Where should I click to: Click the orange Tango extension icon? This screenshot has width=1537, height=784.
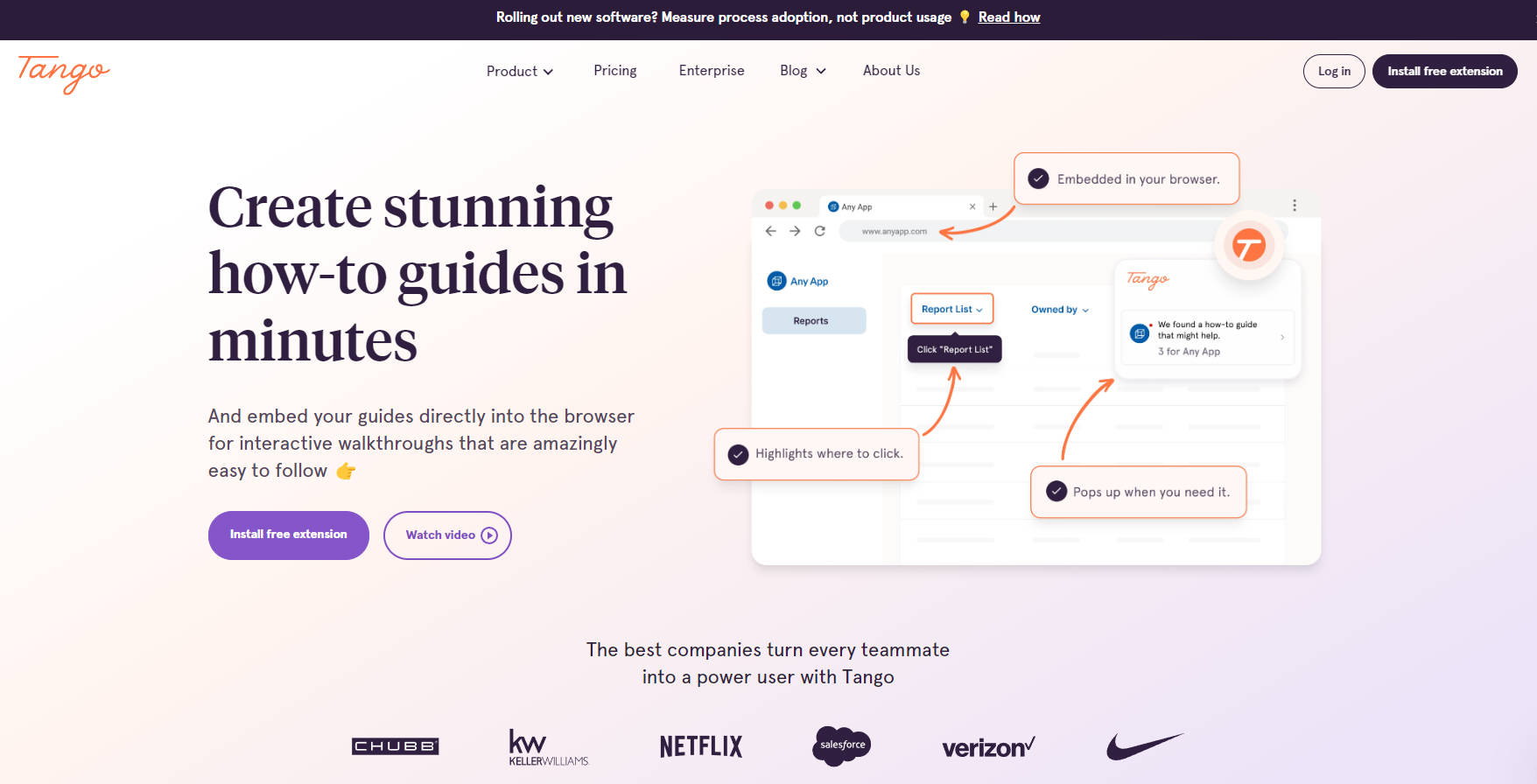tap(1248, 246)
